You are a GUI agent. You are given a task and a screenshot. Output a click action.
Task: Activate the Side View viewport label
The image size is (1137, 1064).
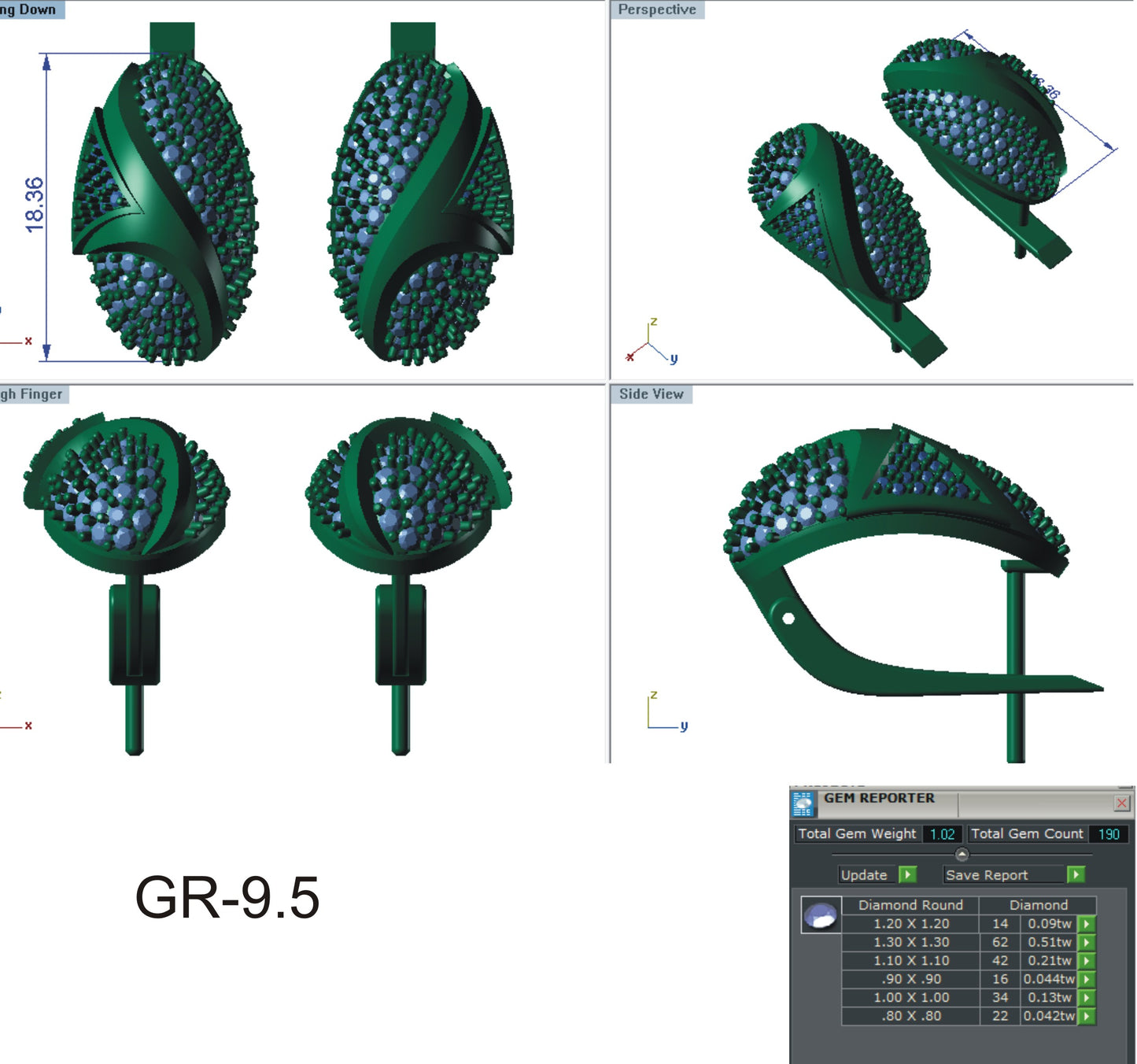652,394
